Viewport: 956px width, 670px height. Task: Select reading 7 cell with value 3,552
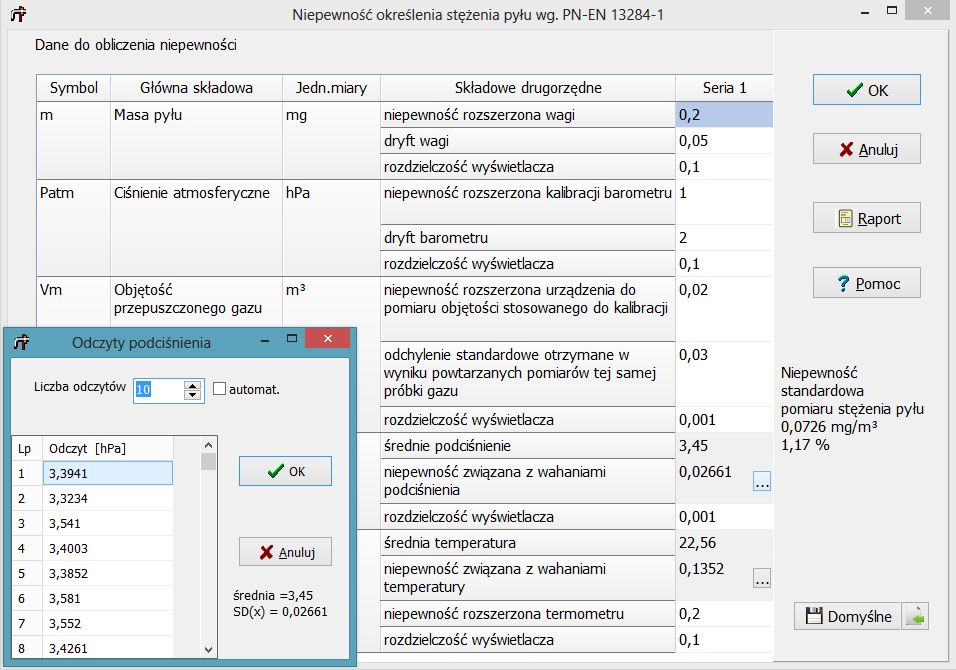pyautogui.click(x=108, y=623)
